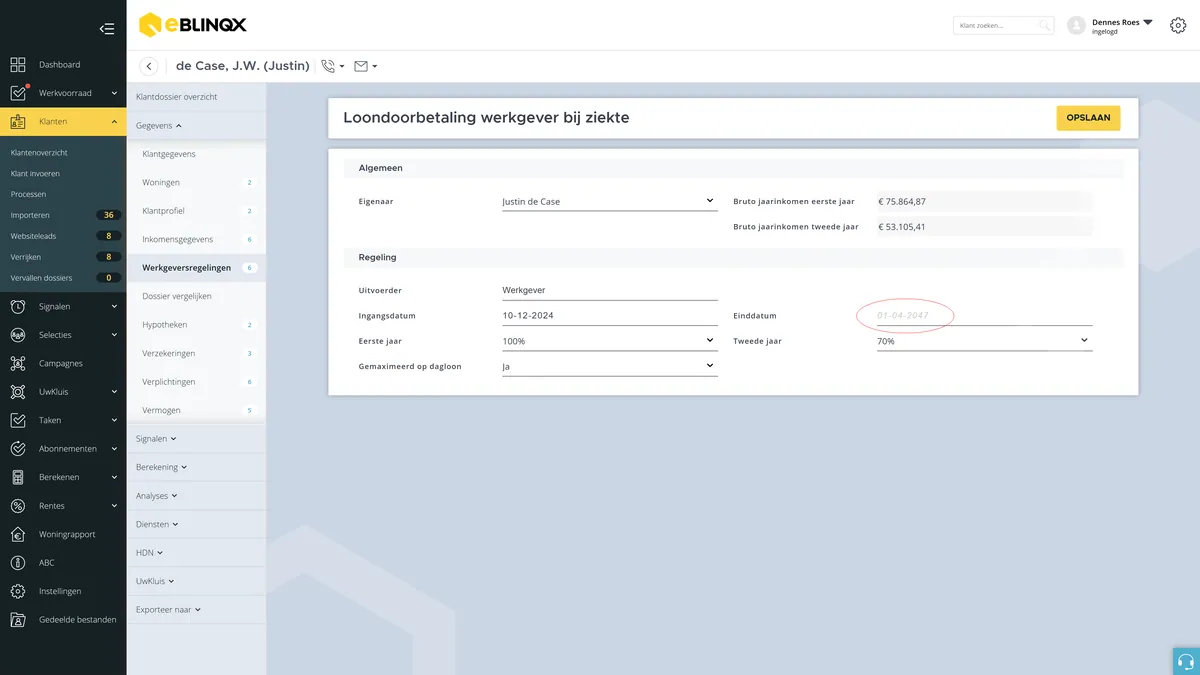Click the back arrow beside client name
Image resolution: width=1200 pixels, height=675 pixels.
pyautogui.click(x=149, y=66)
